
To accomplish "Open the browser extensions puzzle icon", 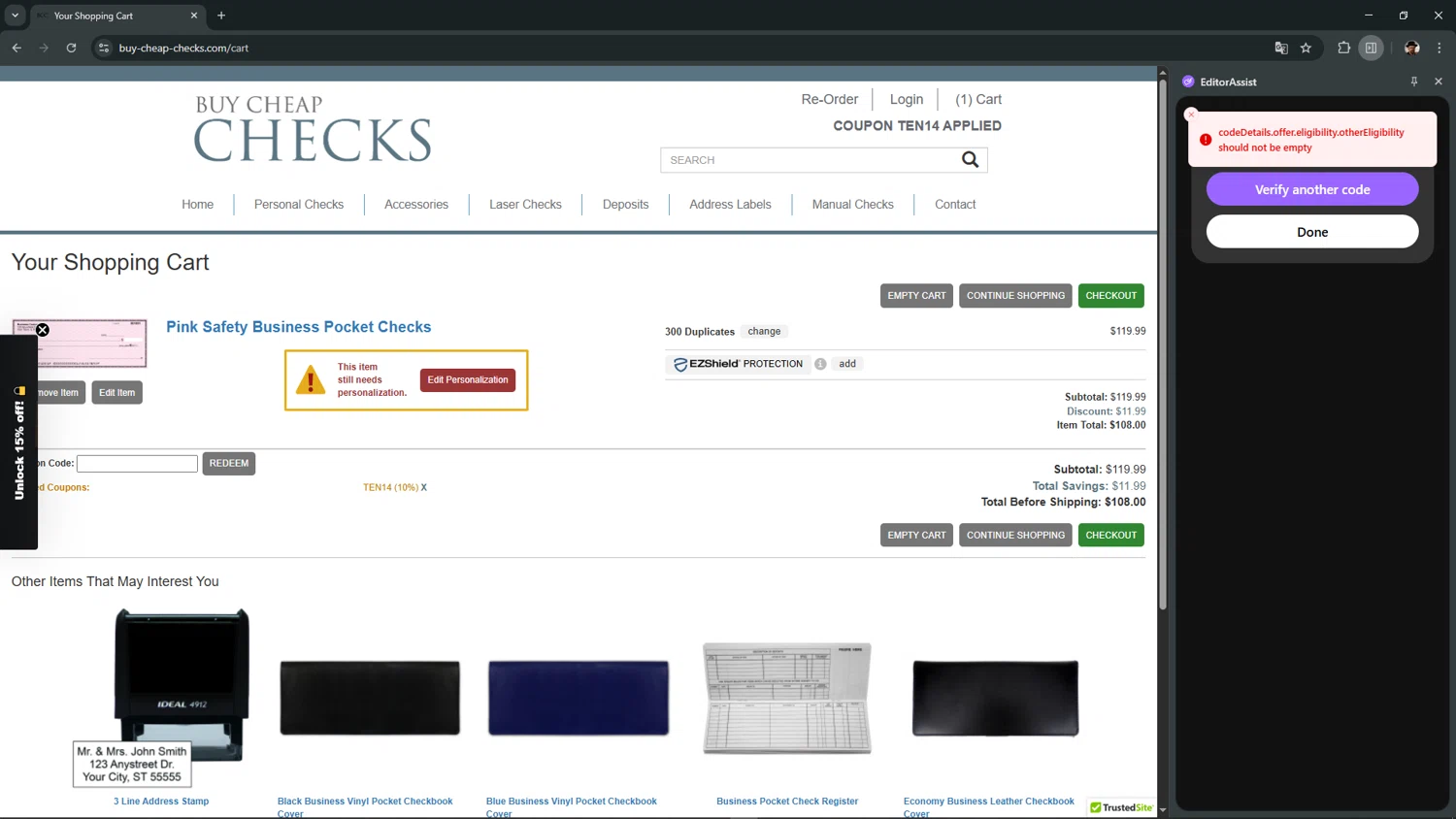I will (x=1344, y=48).
